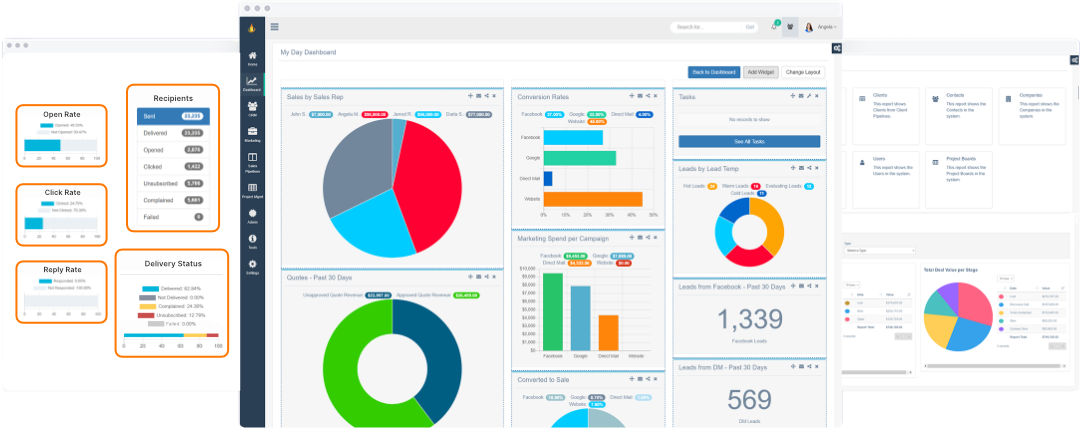Click the Add Widget button
Screen dimensions: 1080x428
pos(760,72)
